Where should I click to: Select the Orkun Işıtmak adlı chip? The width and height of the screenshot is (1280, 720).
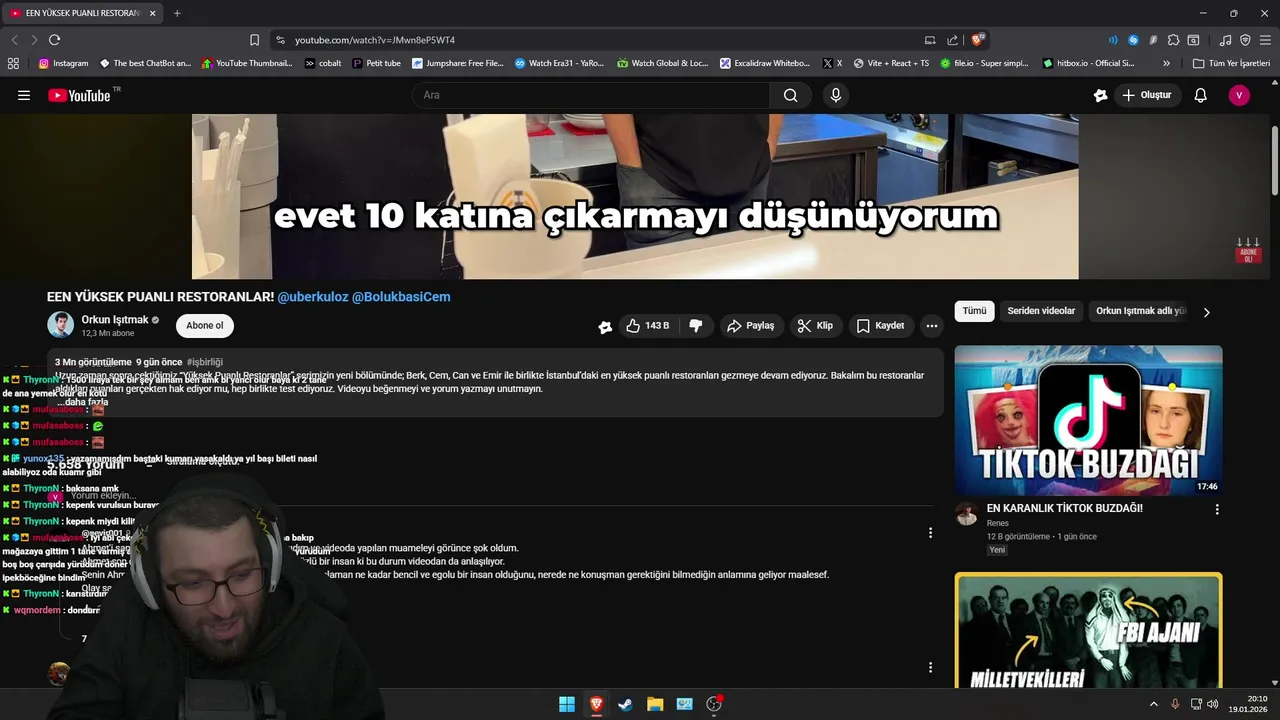1140,311
